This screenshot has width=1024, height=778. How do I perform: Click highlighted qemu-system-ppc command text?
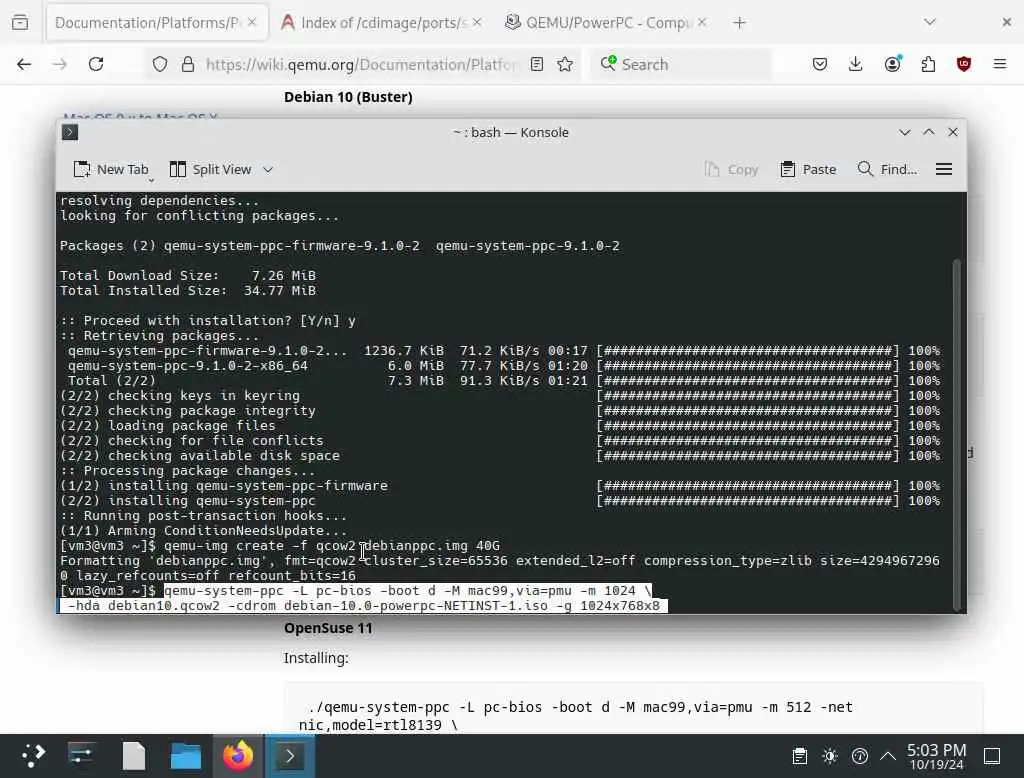coord(364,598)
